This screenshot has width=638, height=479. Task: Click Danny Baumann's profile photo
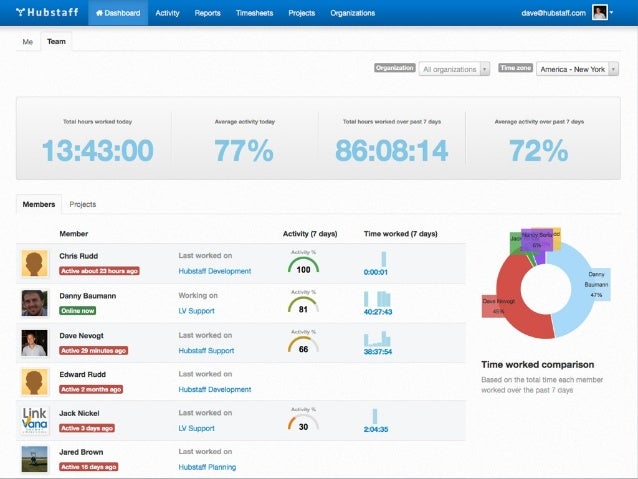pos(34,303)
